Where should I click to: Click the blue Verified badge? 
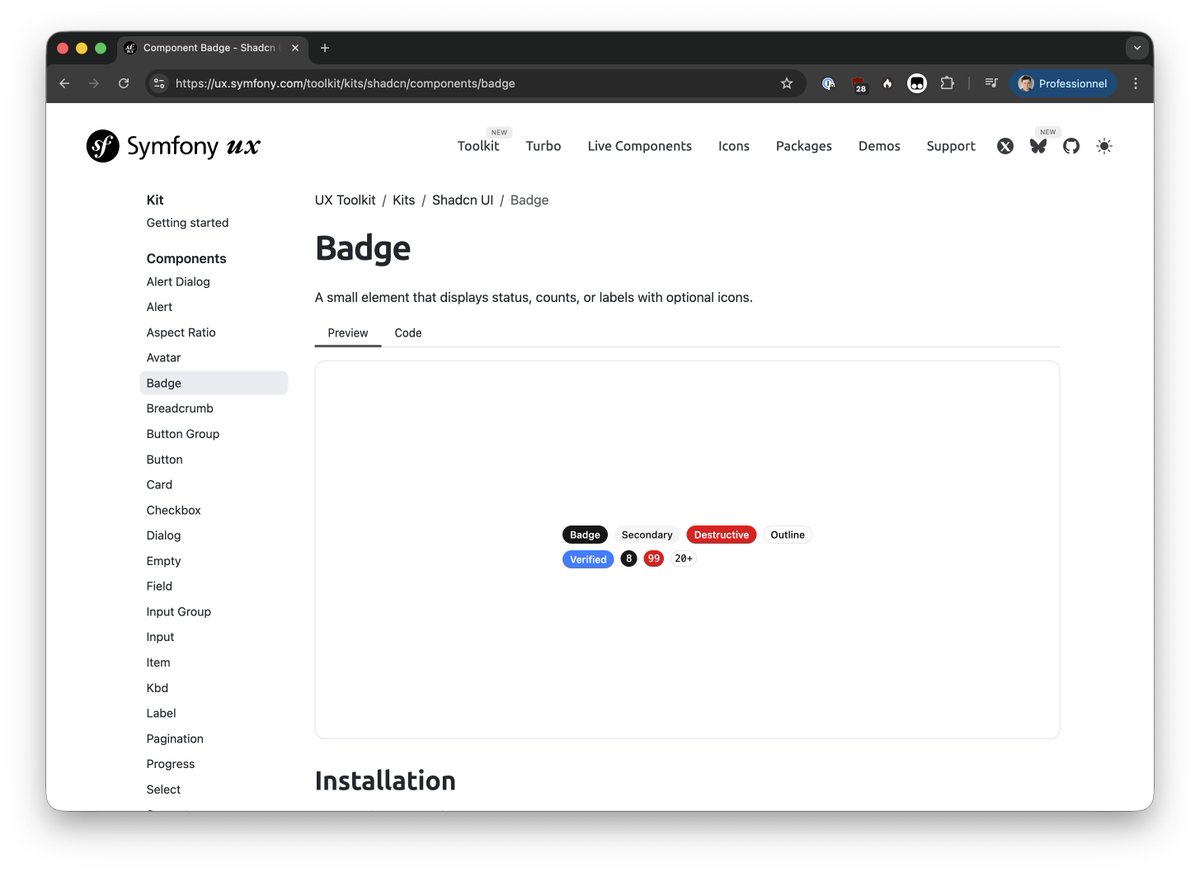coord(588,559)
